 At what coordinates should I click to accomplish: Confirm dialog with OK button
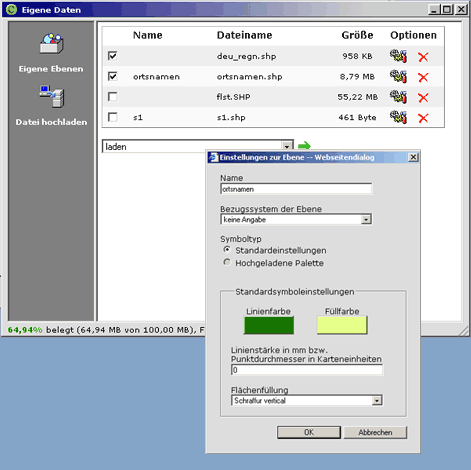309,432
